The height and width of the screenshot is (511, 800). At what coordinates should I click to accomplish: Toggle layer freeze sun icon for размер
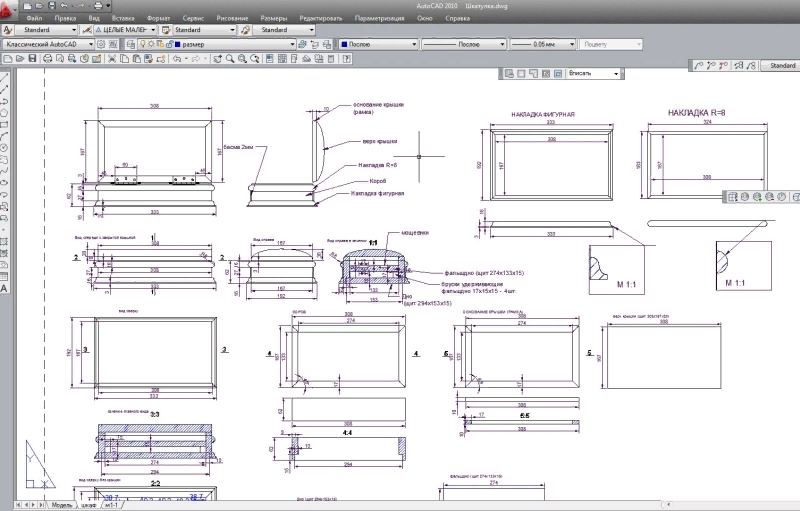click(151, 44)
